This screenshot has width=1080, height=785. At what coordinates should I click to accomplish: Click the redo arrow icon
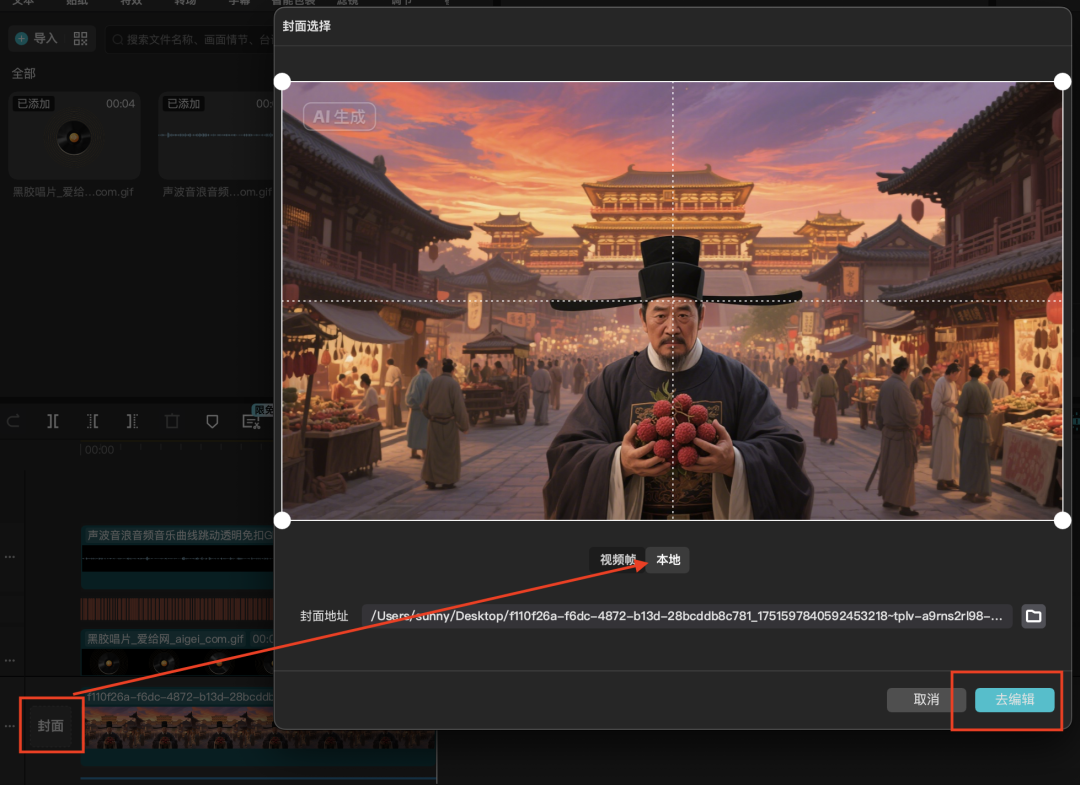pos(13,422)
